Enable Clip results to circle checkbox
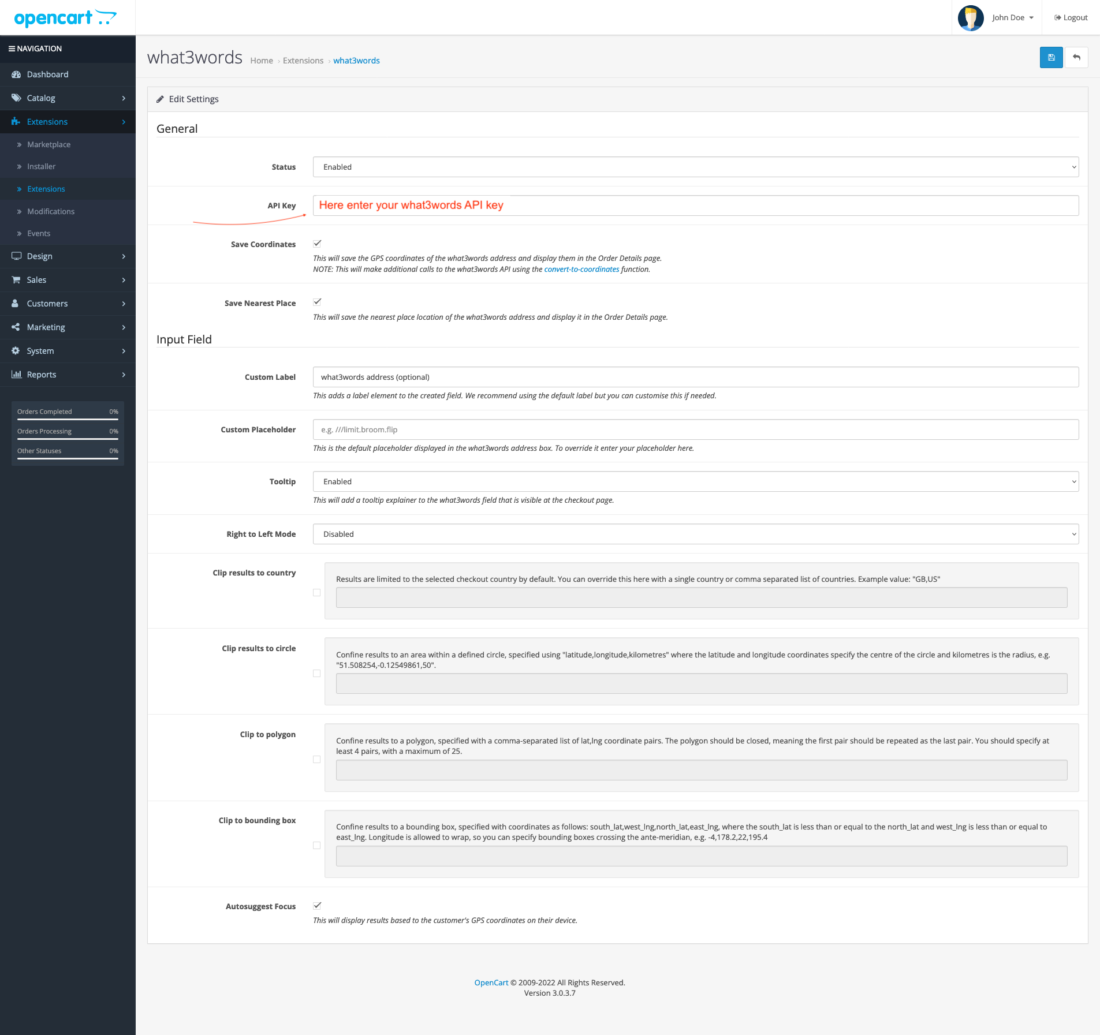Viewport: 1100px width, 1035px height. click(316, 674)
